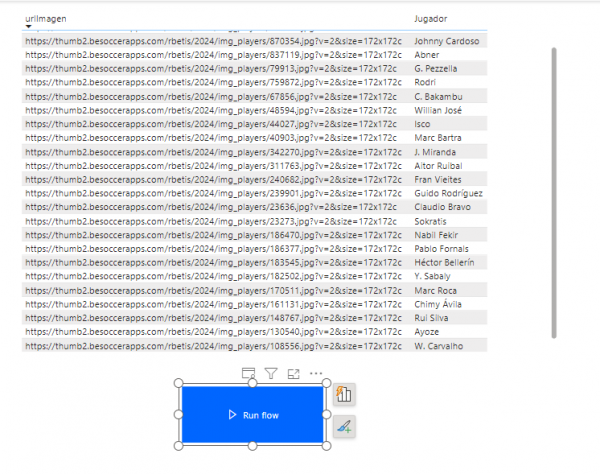Screen dimensions: 600x474
Task: Click the image URL ending 108556.jpg
Action: pyautogui.click(x=214, y=346)
